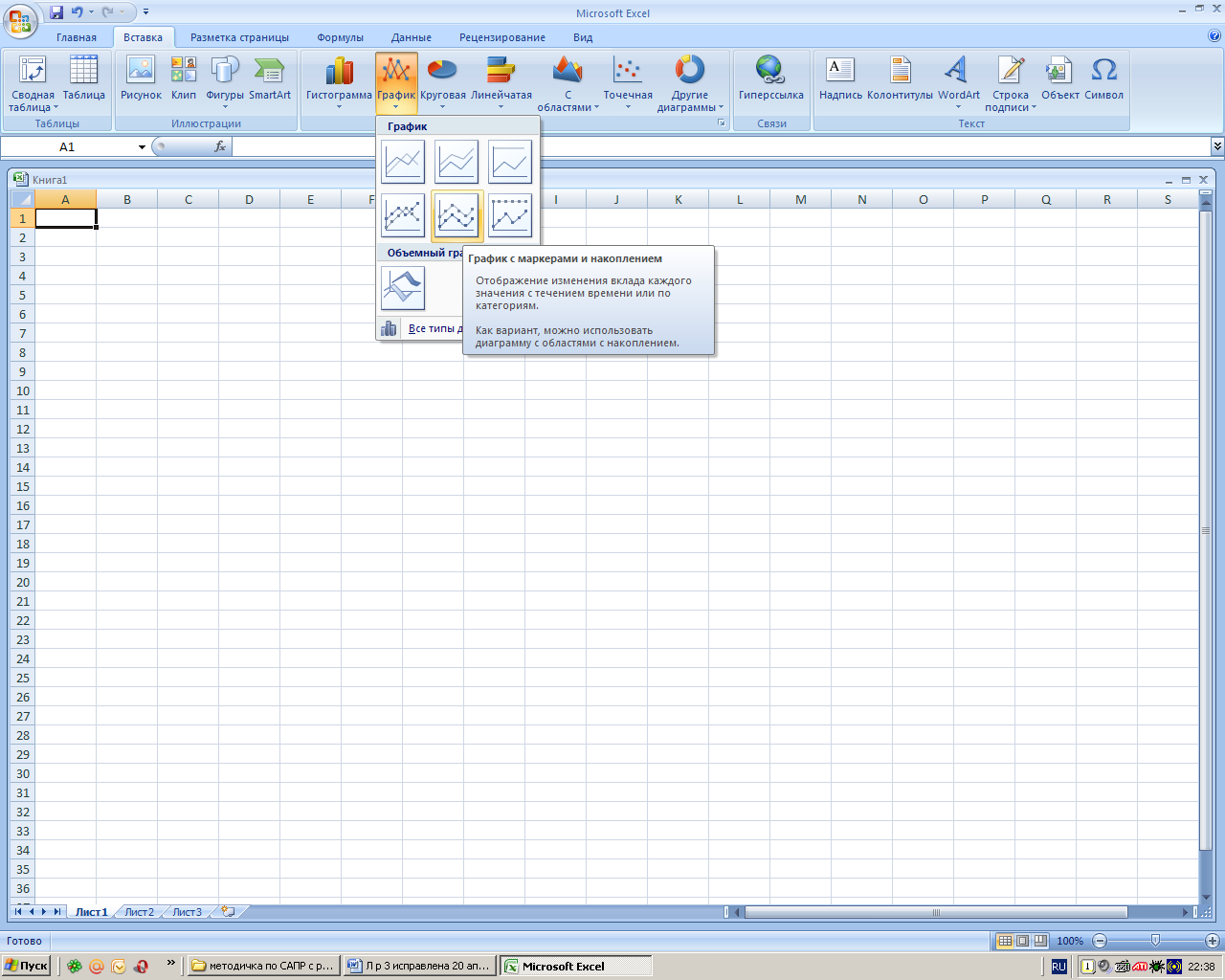Open the Точечная scatter chart menu

[628, 83]
